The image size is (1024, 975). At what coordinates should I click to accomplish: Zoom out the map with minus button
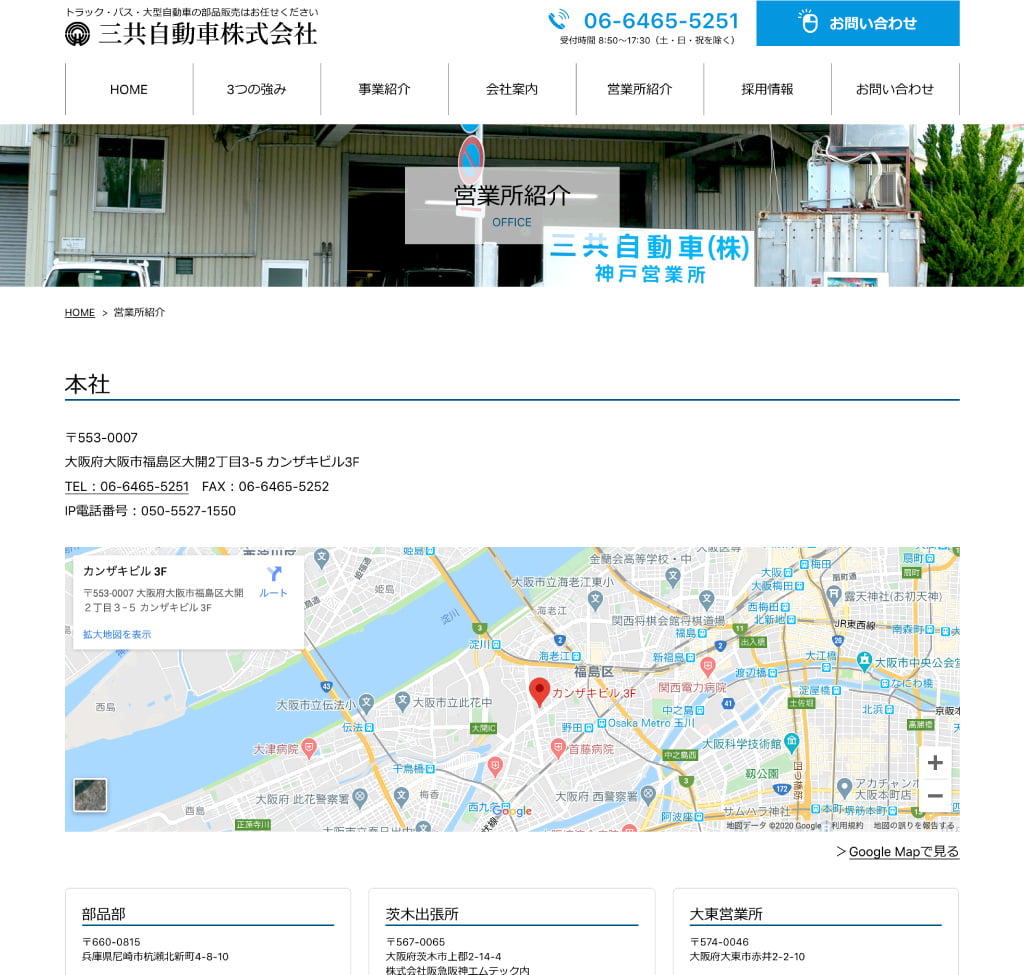point(935,796)
